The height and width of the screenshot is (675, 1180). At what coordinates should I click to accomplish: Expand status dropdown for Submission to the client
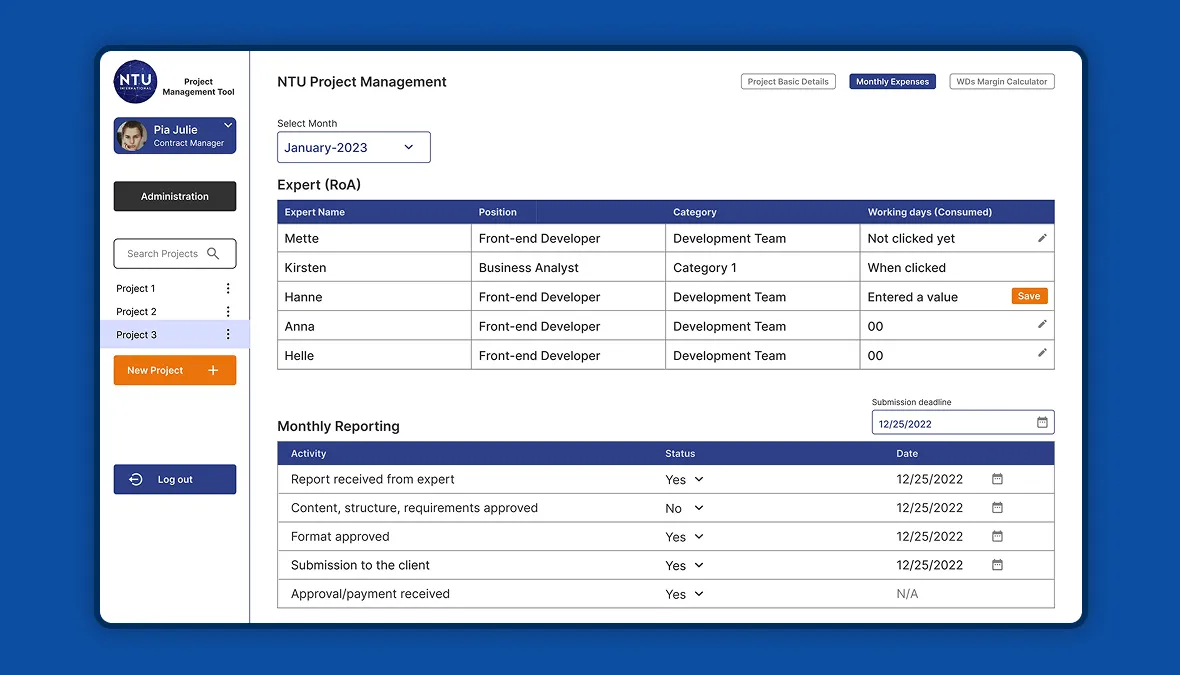(x=698, y=565)
